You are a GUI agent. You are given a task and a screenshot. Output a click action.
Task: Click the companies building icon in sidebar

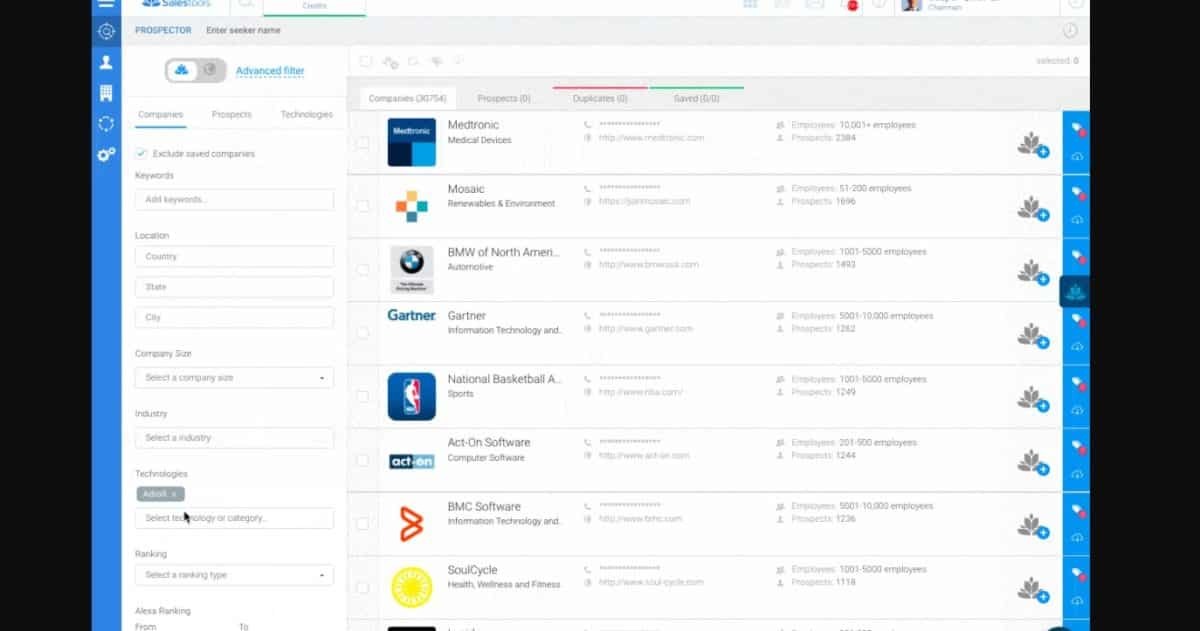click(x=106, y=93)
